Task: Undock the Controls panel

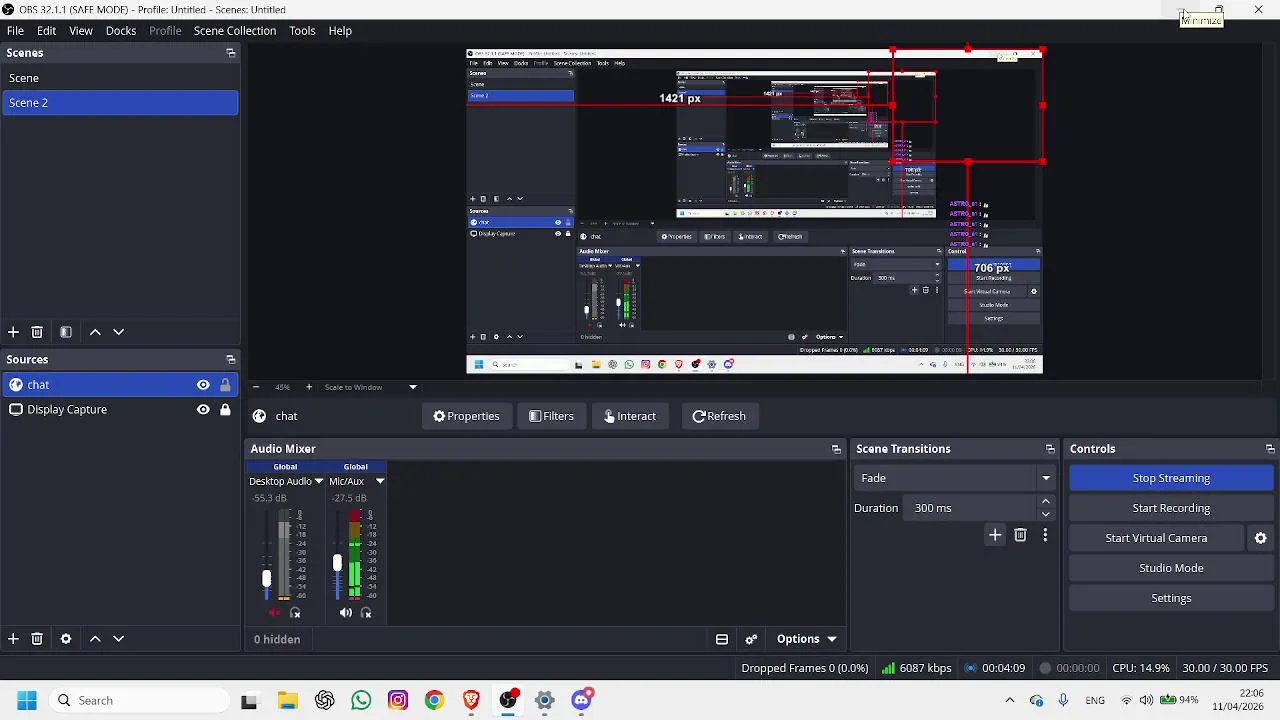Action: pos(1270,449)
